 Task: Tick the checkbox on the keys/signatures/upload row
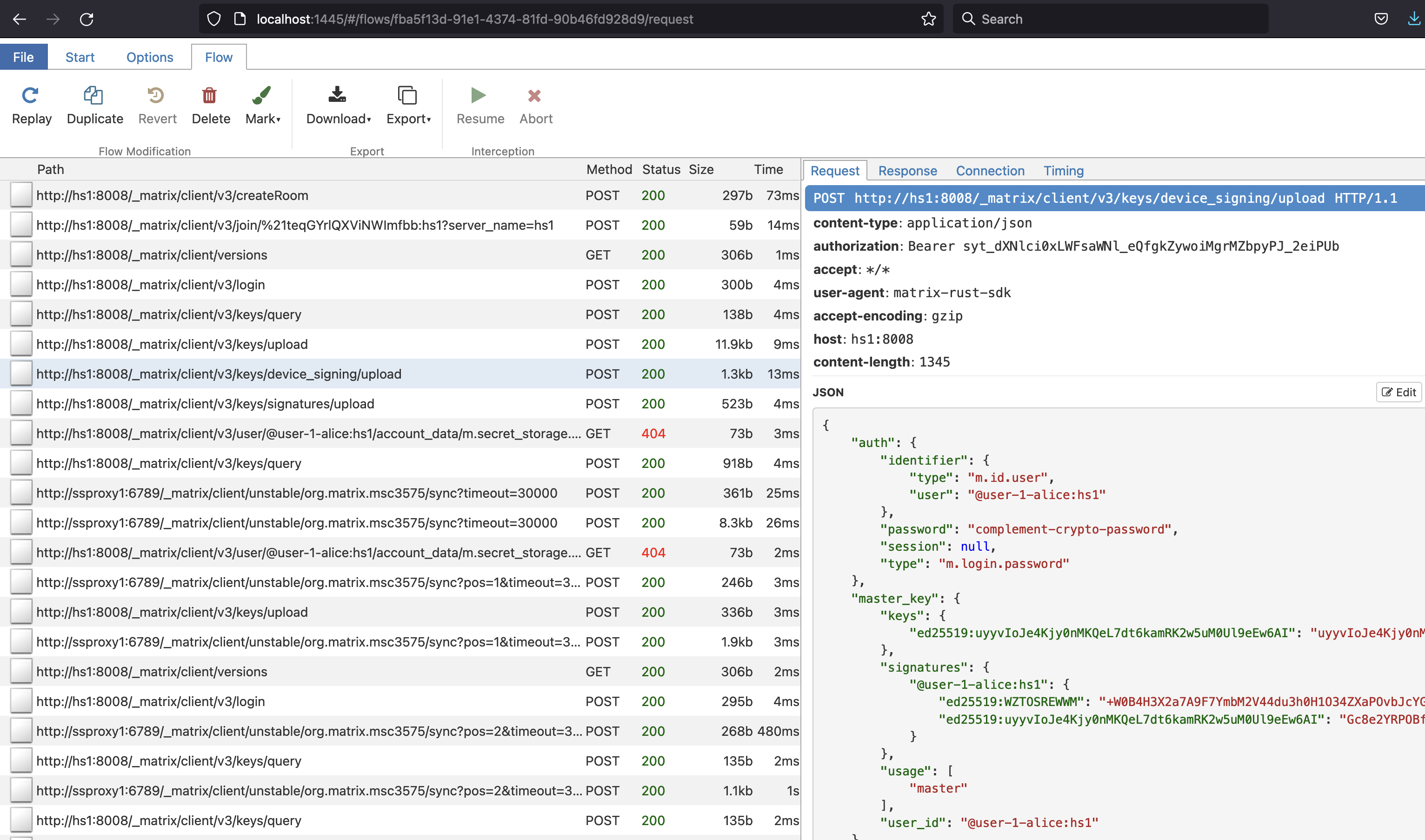point(20,403)
